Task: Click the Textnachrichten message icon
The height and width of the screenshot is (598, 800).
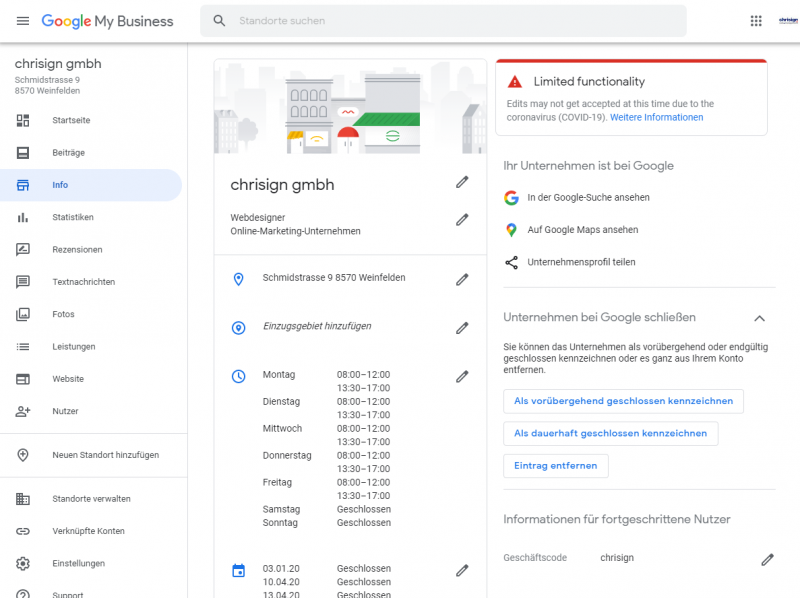Action: (x=23, y=282)
